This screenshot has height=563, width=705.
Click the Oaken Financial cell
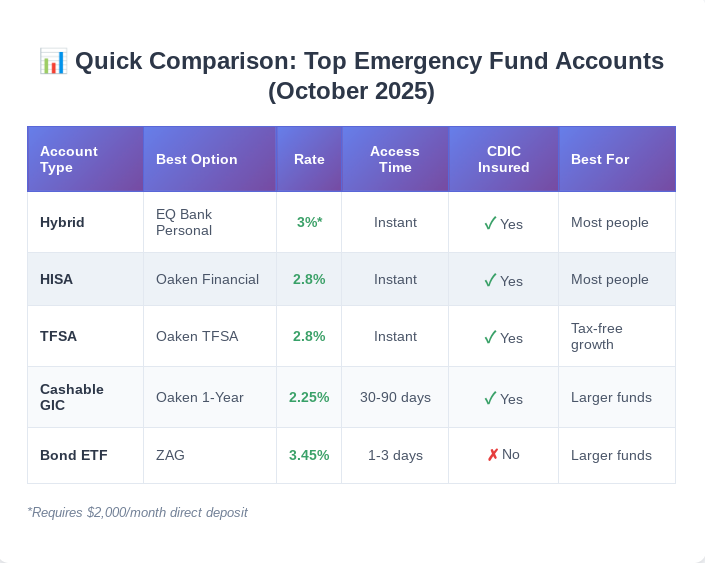pyautogui.click(x=207, y=279)
